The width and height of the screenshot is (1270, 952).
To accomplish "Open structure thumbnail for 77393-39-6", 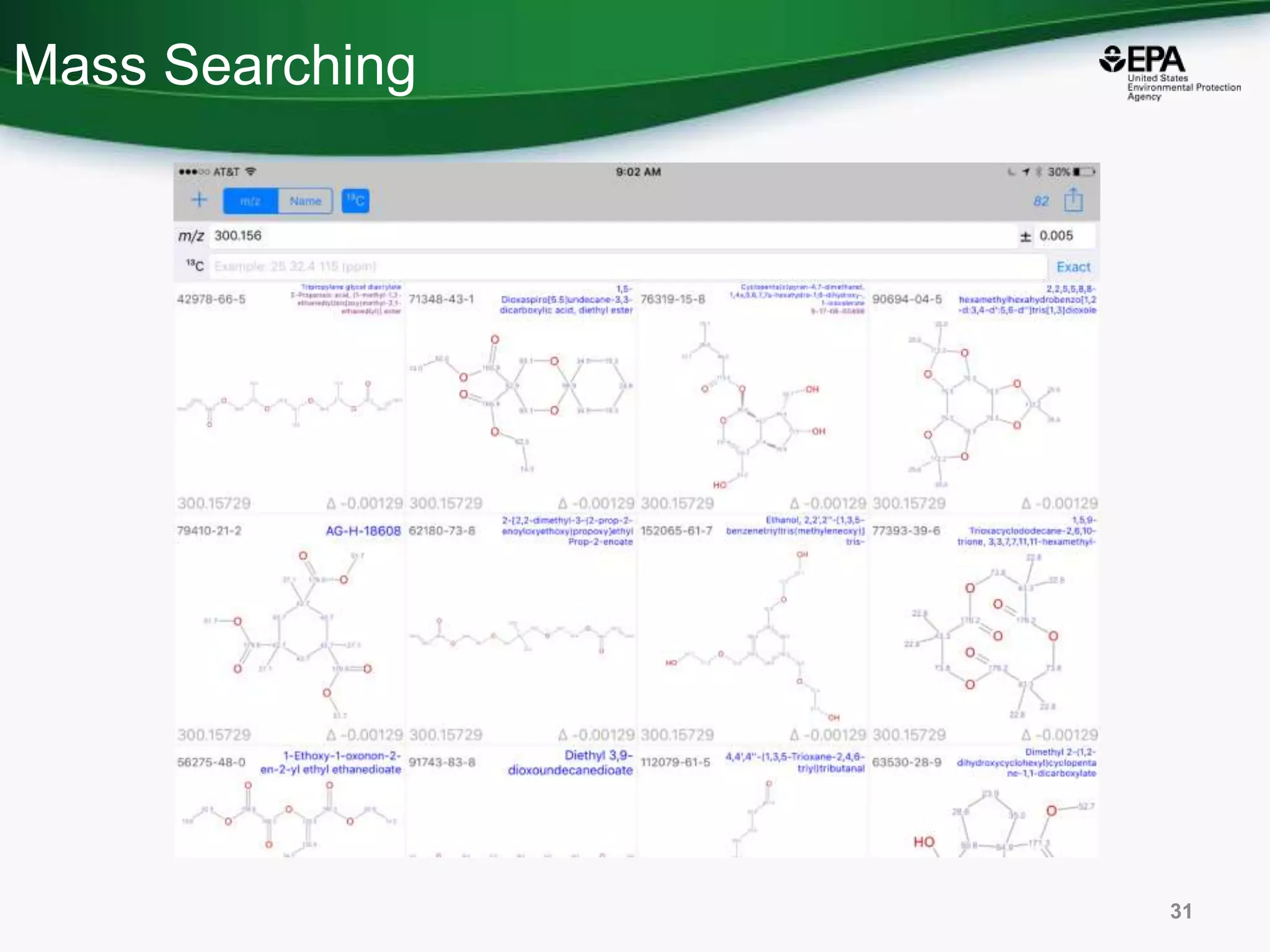I will (986, 636).
